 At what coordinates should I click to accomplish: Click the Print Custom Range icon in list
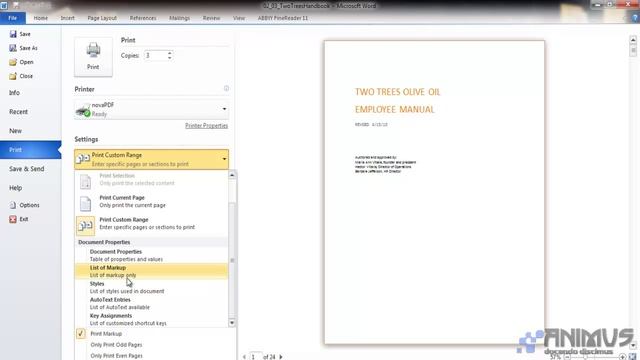click(x=85, y=225)
